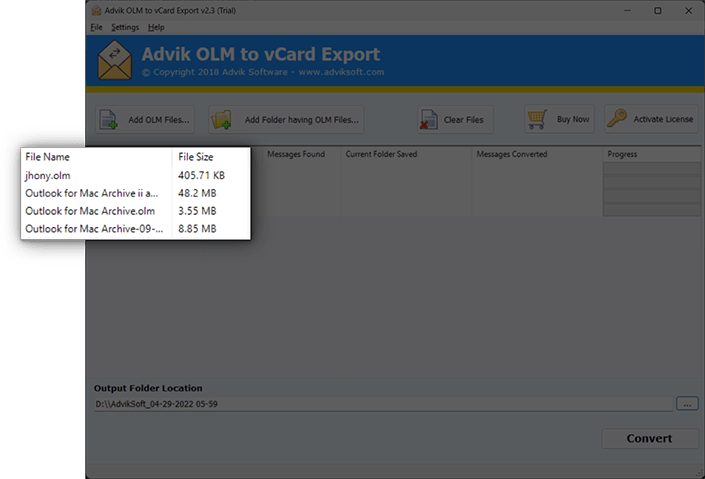Click the 405.71 KB file size cell
Image resolution: width=705 pixels, height=479 pixels.
201,175
